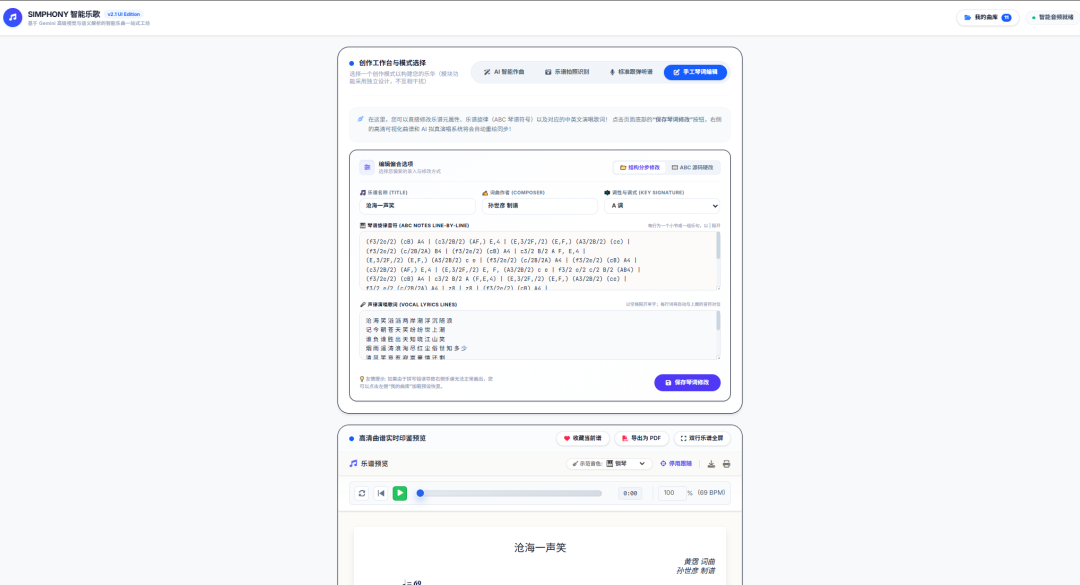Click the (69 BPM) label

(711, 493)
